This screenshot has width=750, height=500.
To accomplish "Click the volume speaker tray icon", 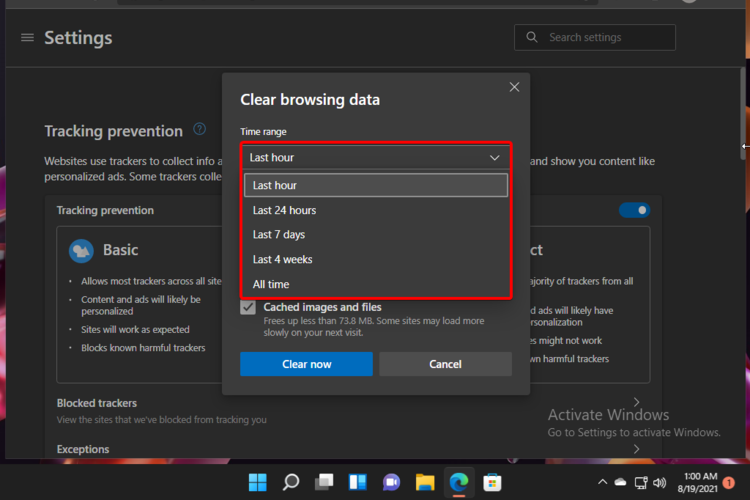I will click(660, 482).
